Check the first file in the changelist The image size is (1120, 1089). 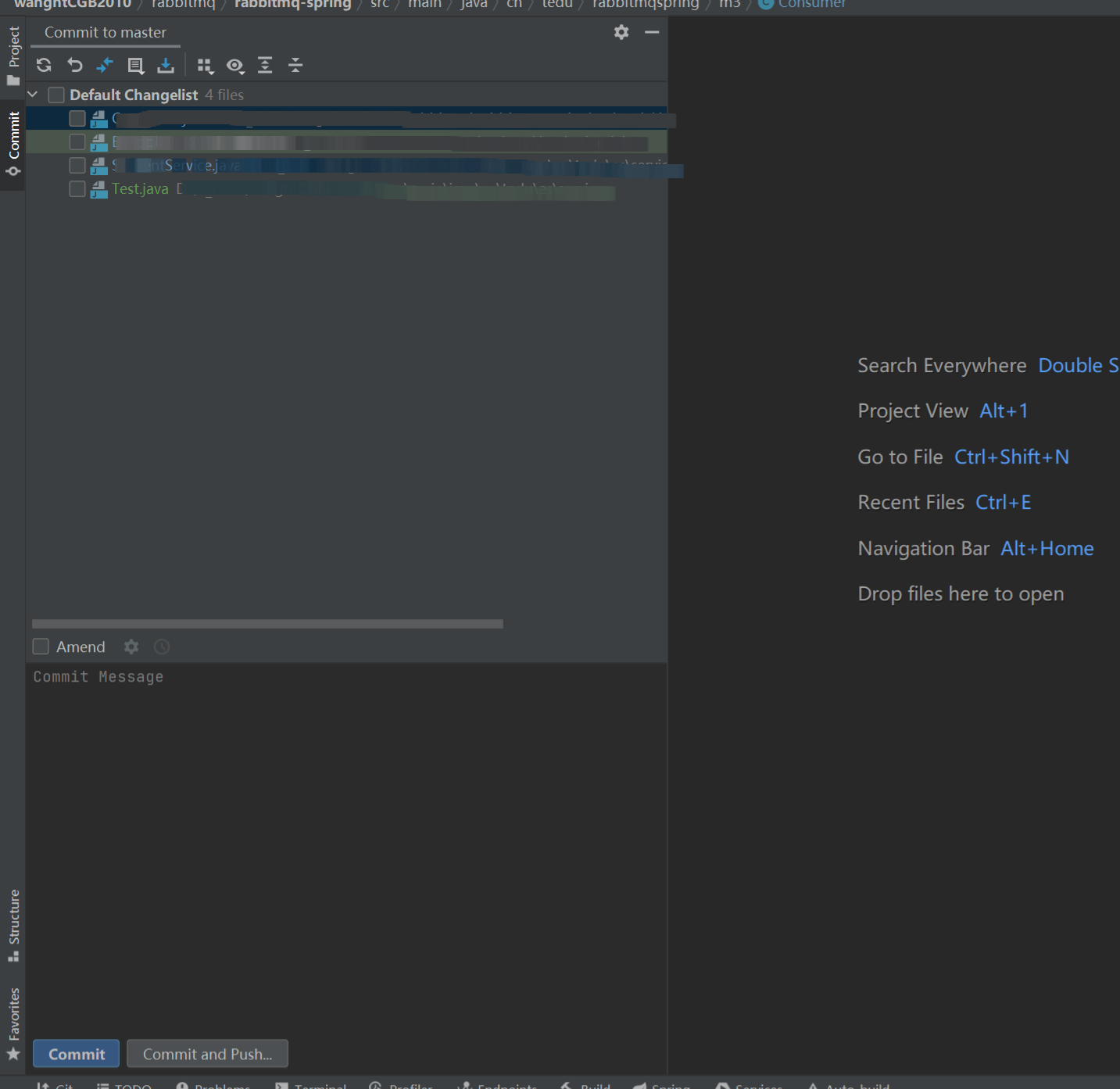pyautogui.click(x=77, y=118)
